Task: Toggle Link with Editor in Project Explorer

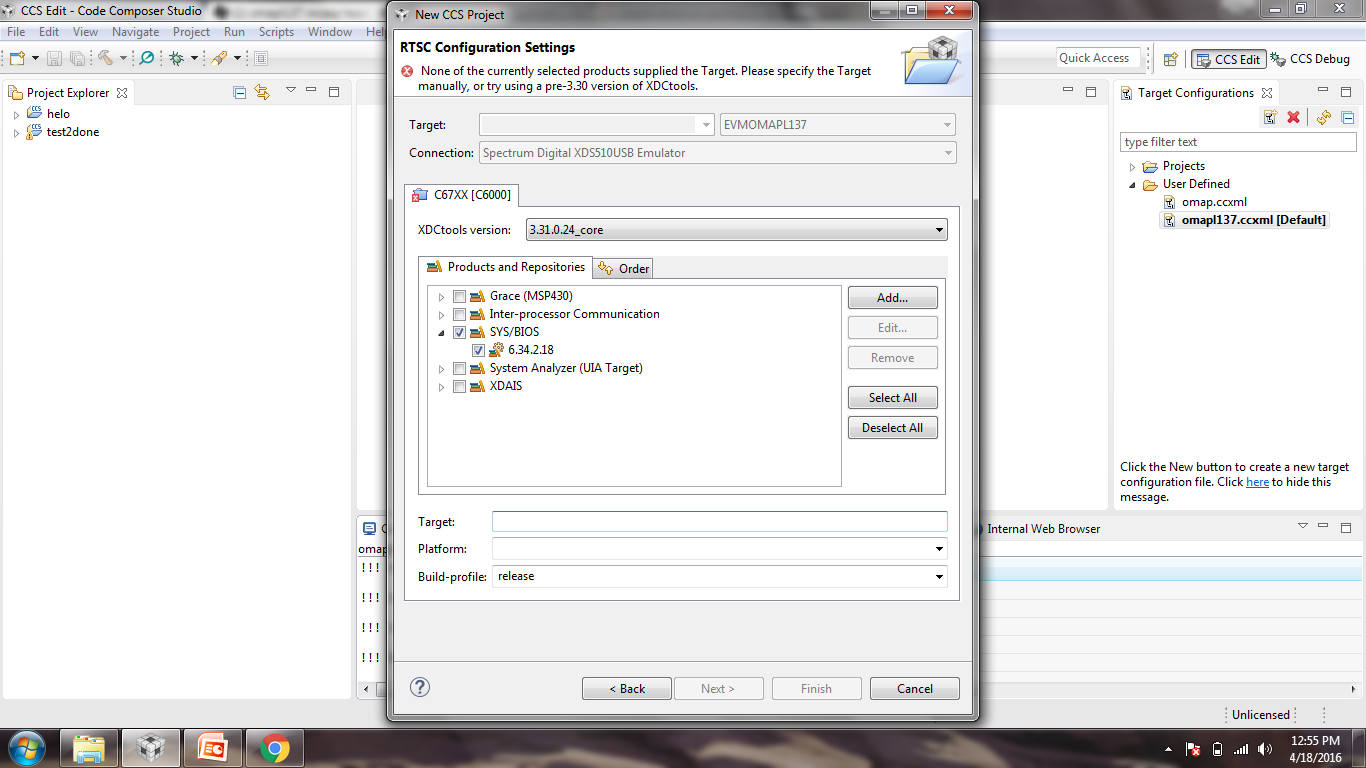Action: (262, 92)
